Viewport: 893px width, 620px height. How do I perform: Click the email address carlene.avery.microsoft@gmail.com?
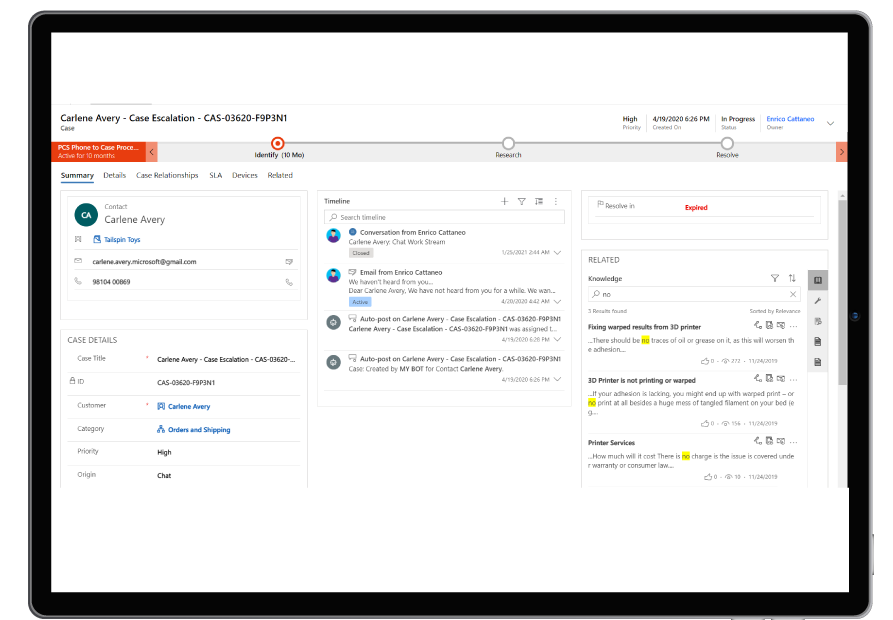point(144,262)
